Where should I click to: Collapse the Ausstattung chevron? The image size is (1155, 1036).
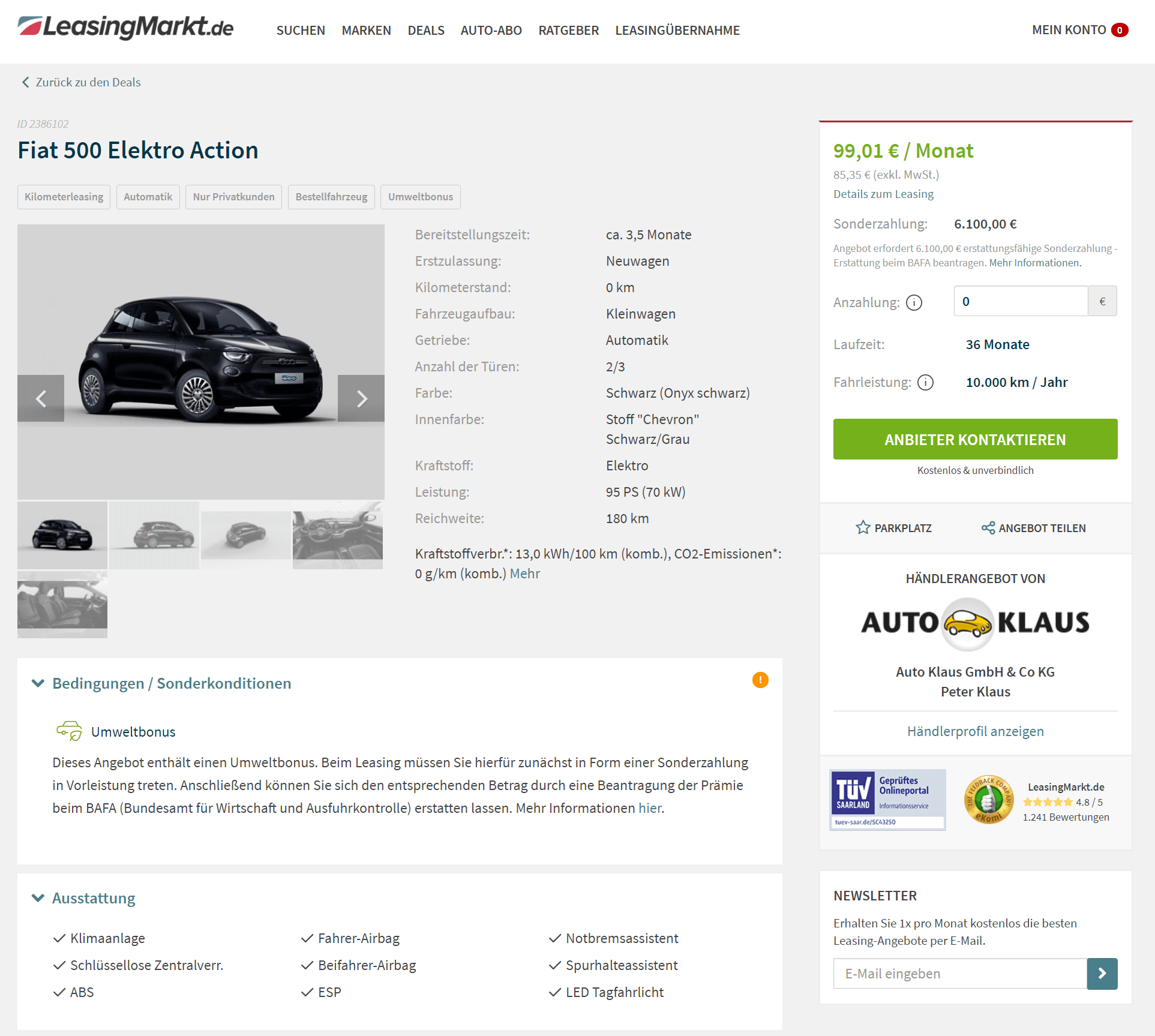coord(38,898)
